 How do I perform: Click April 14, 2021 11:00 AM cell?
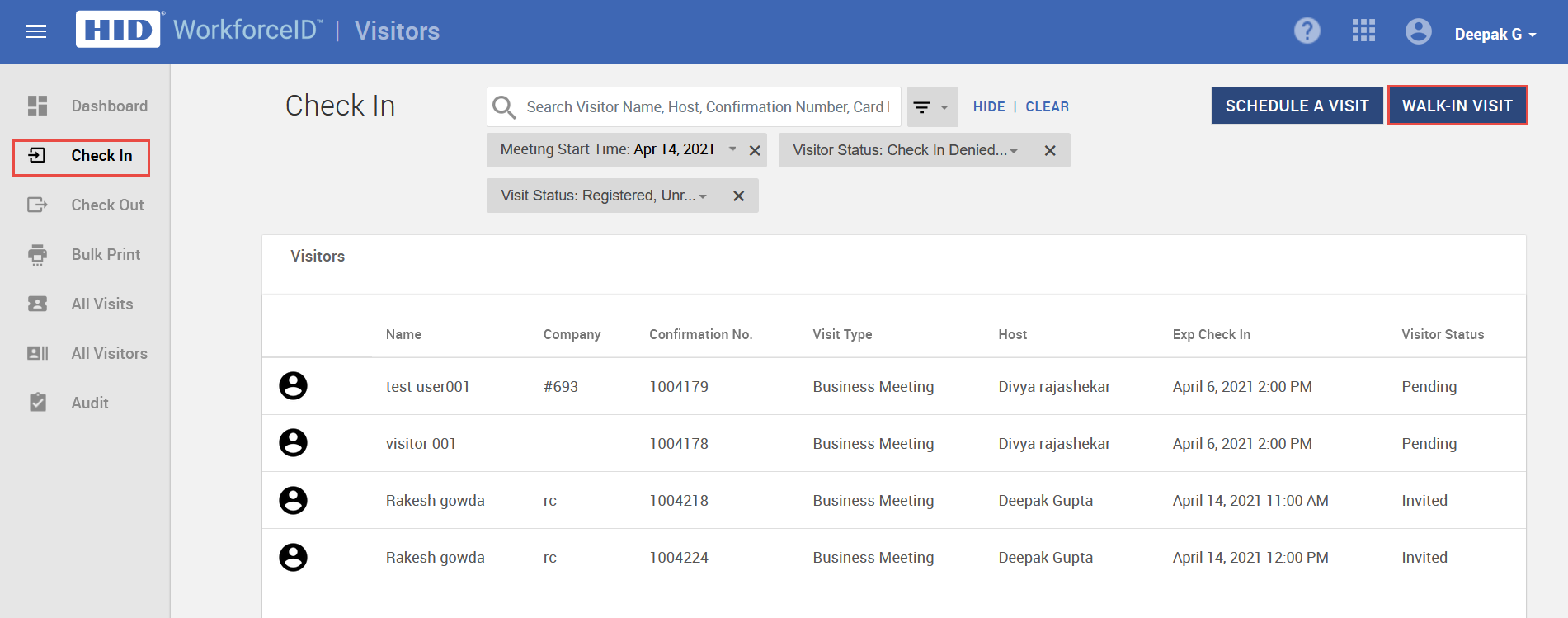coord(1250,500)
